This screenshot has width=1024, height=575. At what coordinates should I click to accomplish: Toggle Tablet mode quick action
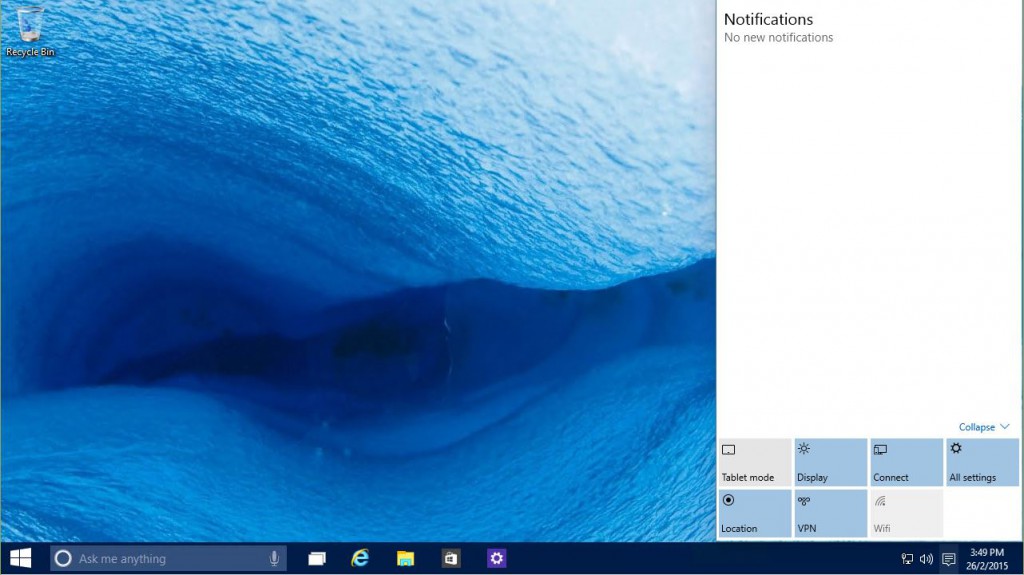pyautogui.click(x=755, y=462)
